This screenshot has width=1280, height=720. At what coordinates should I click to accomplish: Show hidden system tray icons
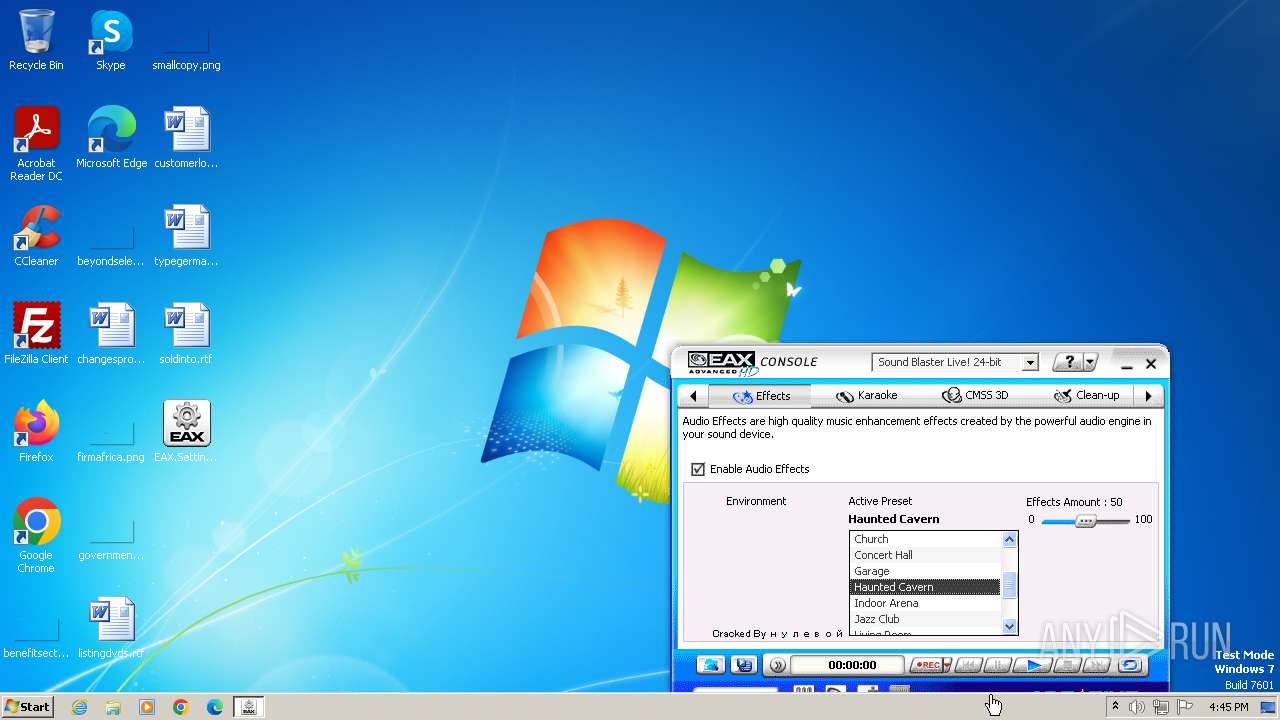pos(1115,707)
